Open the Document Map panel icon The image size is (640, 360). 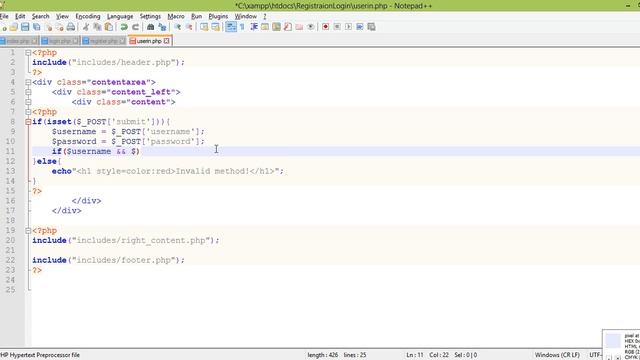276,27
